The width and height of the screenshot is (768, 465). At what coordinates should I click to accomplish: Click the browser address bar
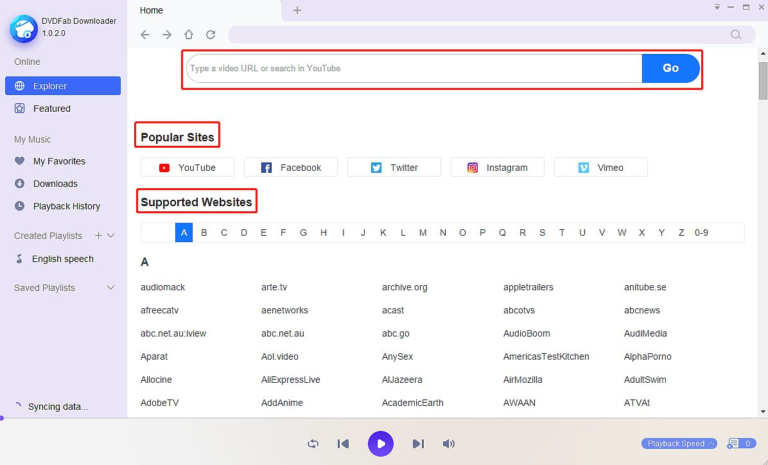(x=491, y=35)
